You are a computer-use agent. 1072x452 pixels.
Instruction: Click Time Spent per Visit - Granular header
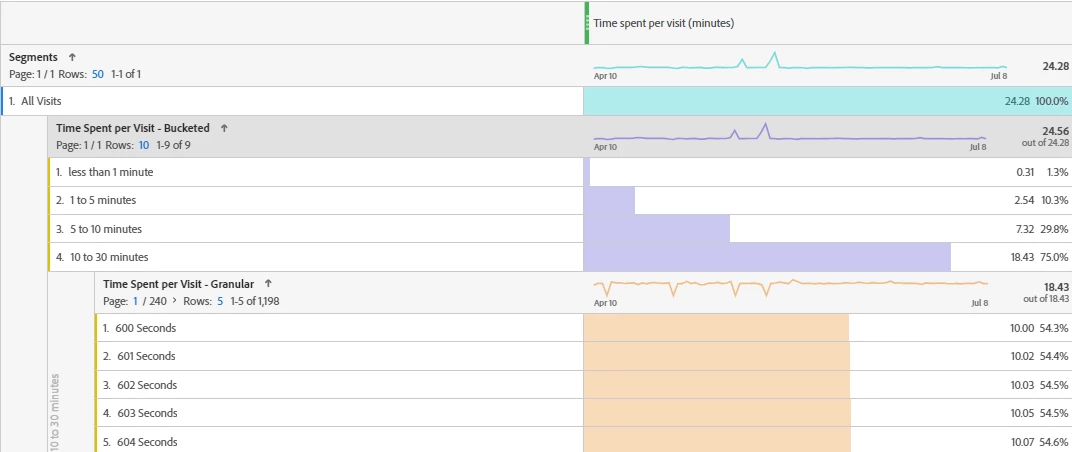pyautogui.click(x=178, y=284)
